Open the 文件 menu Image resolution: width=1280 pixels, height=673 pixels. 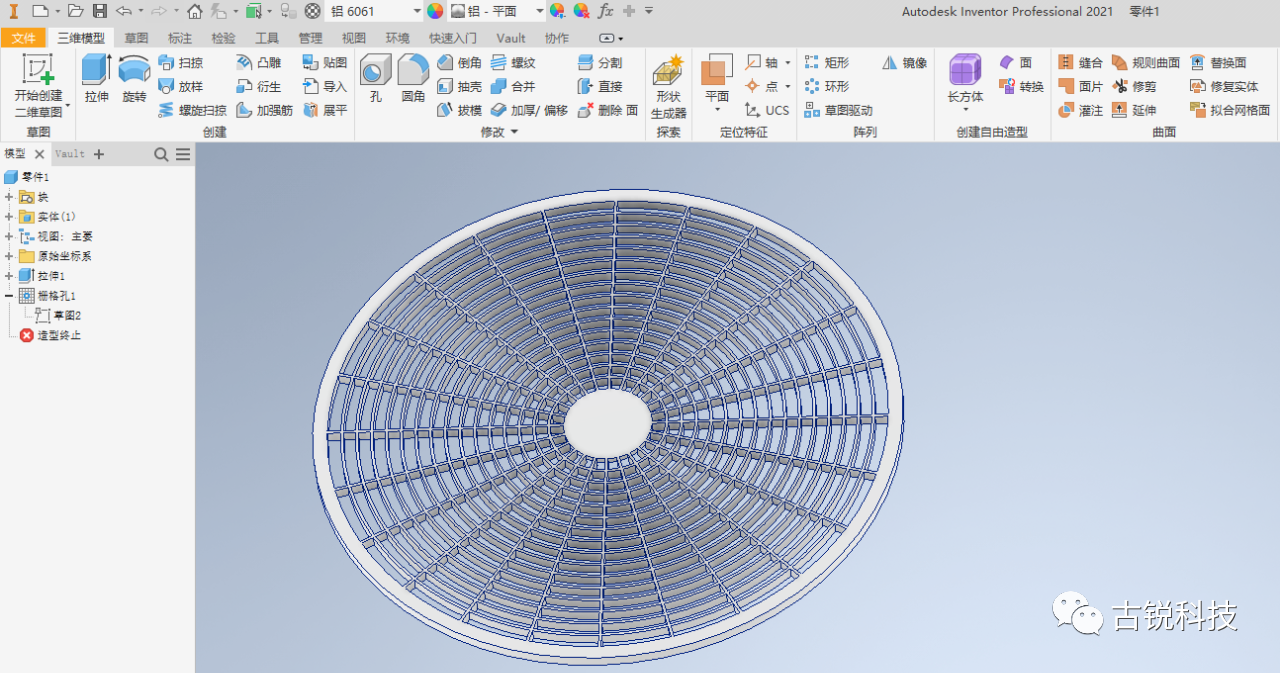pyautogui.click(x=23, y=38)
